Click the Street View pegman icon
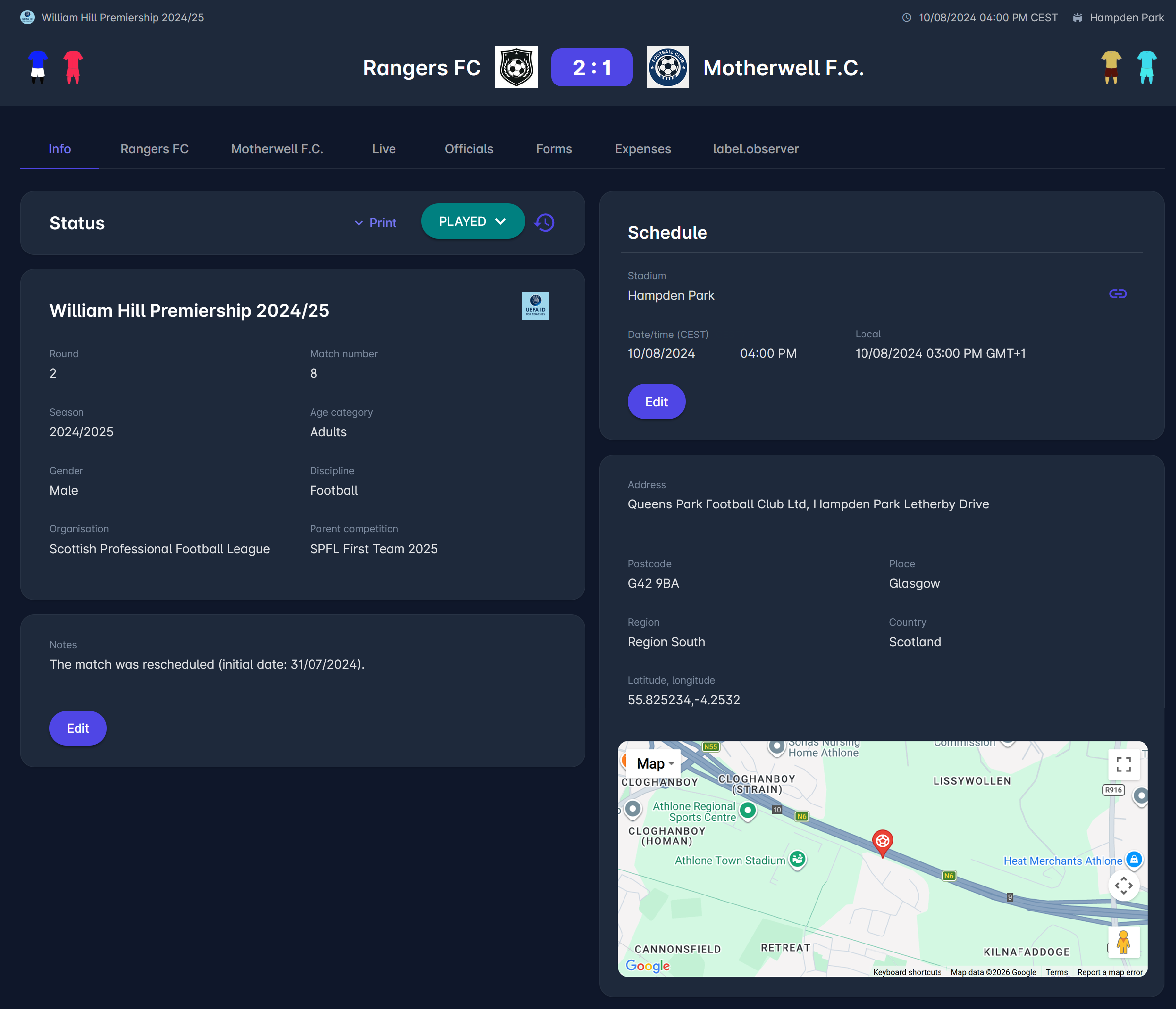 (1123, 942)
